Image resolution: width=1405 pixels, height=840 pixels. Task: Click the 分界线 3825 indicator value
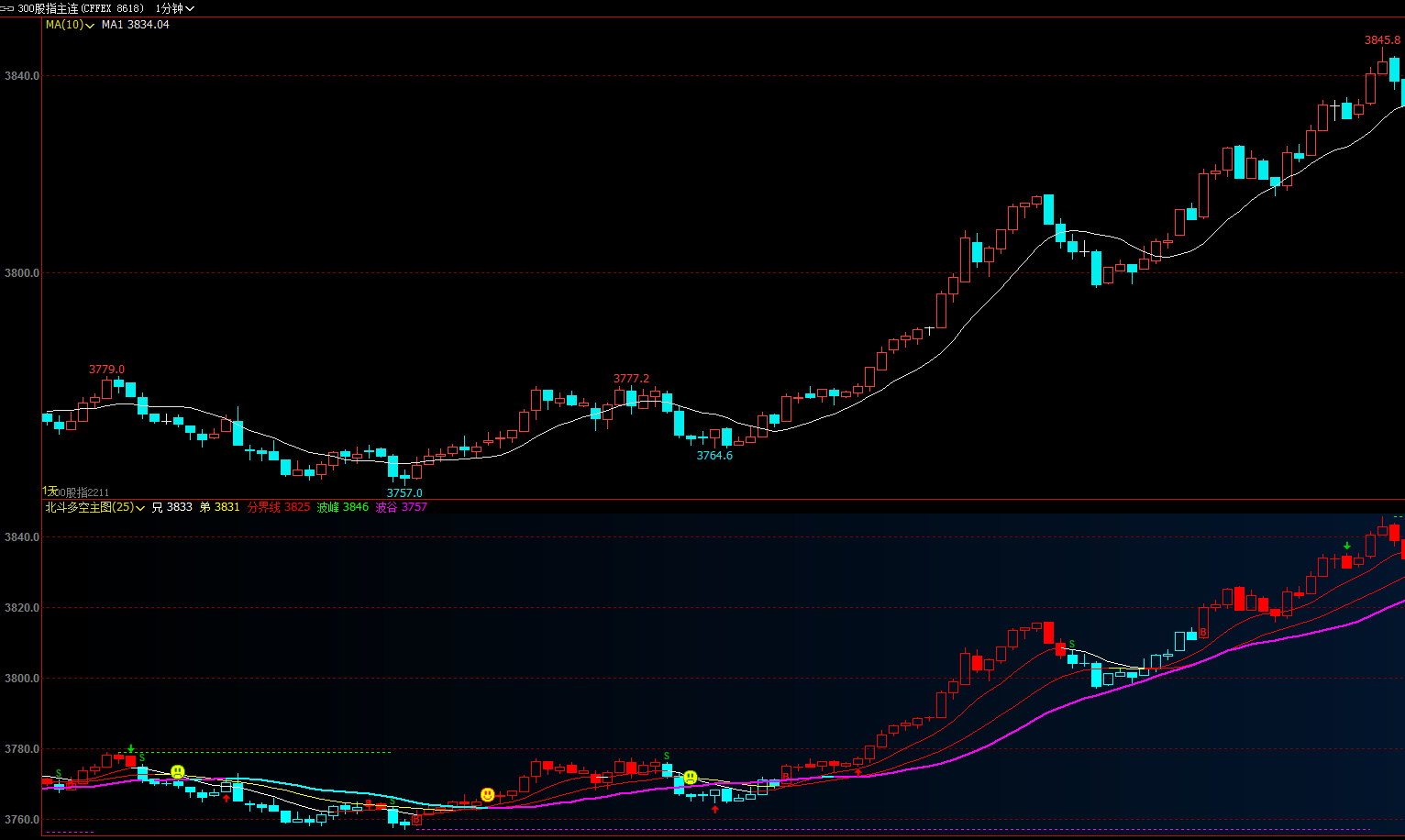click(279, 507)
